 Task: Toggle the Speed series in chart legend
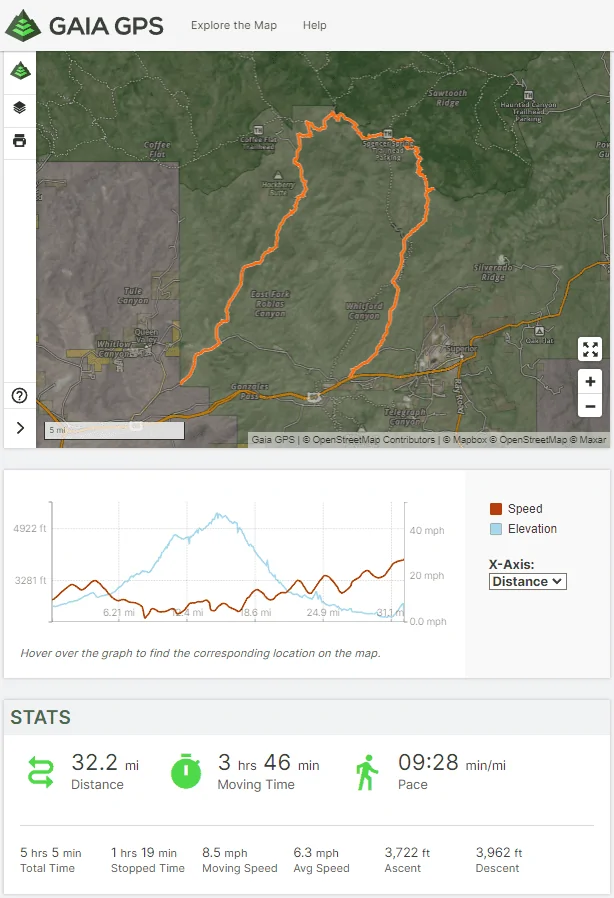(x=516, y=509)
